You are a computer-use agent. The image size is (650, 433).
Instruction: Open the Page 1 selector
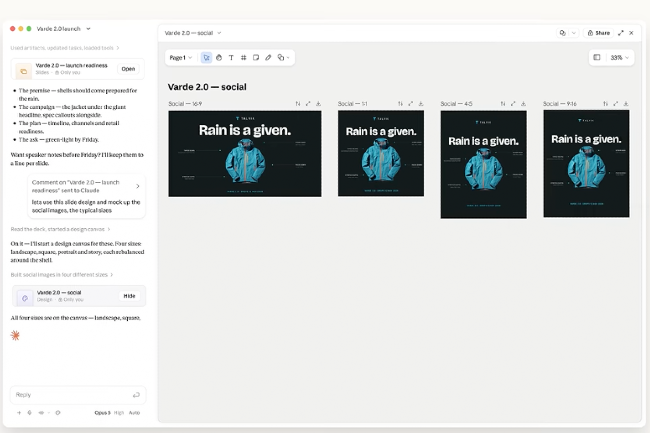181,58
